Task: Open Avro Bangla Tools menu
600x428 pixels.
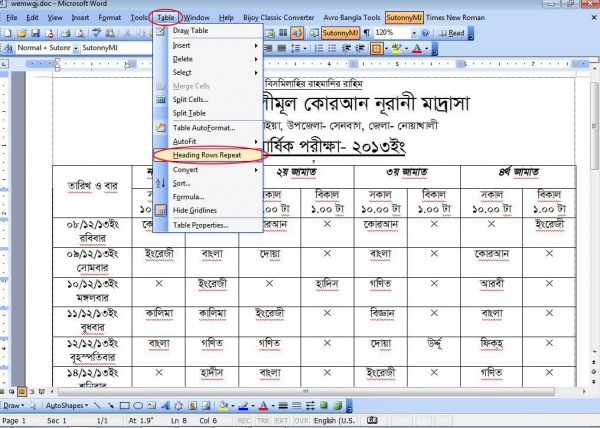Action: (352, 18)
